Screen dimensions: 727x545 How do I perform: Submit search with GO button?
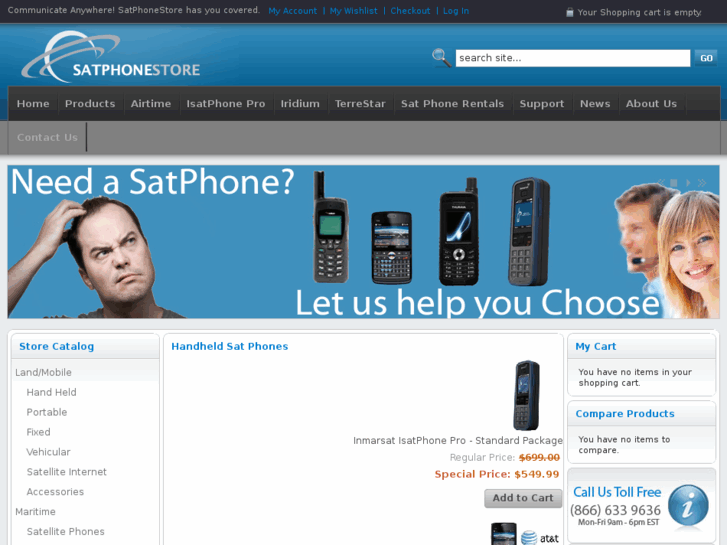point(706,58)
